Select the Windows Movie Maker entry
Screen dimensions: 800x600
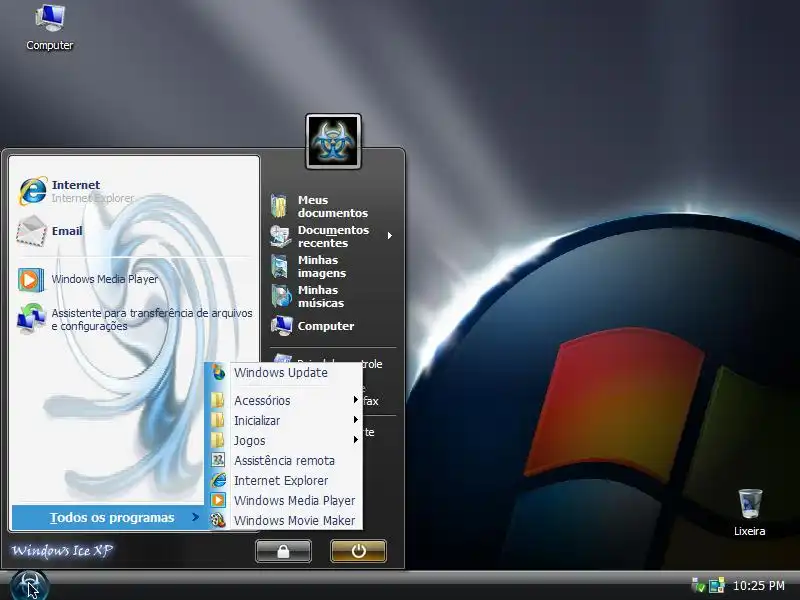pos(285,520)
